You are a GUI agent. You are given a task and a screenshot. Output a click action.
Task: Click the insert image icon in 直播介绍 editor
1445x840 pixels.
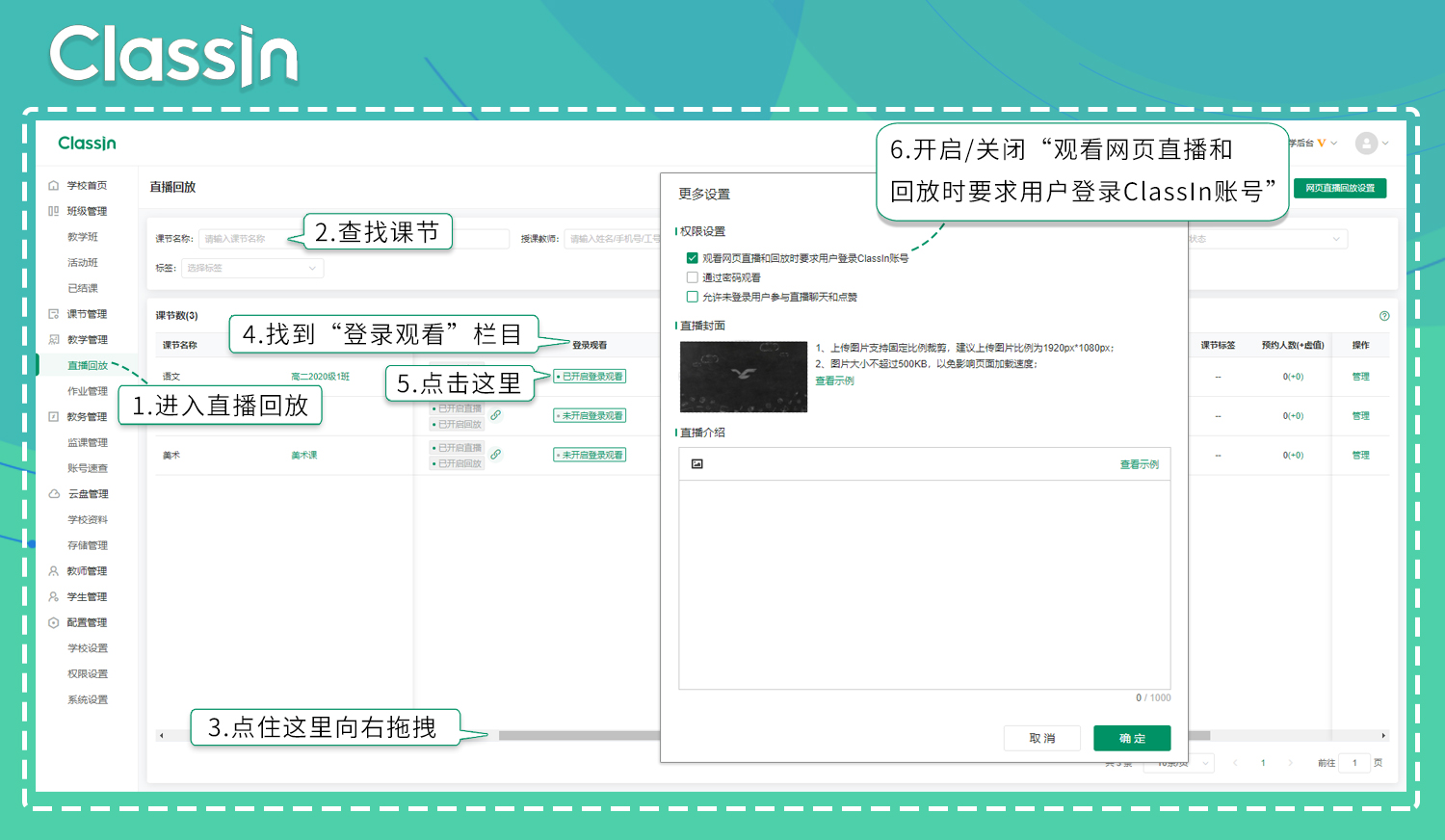(x=697, y=464)
